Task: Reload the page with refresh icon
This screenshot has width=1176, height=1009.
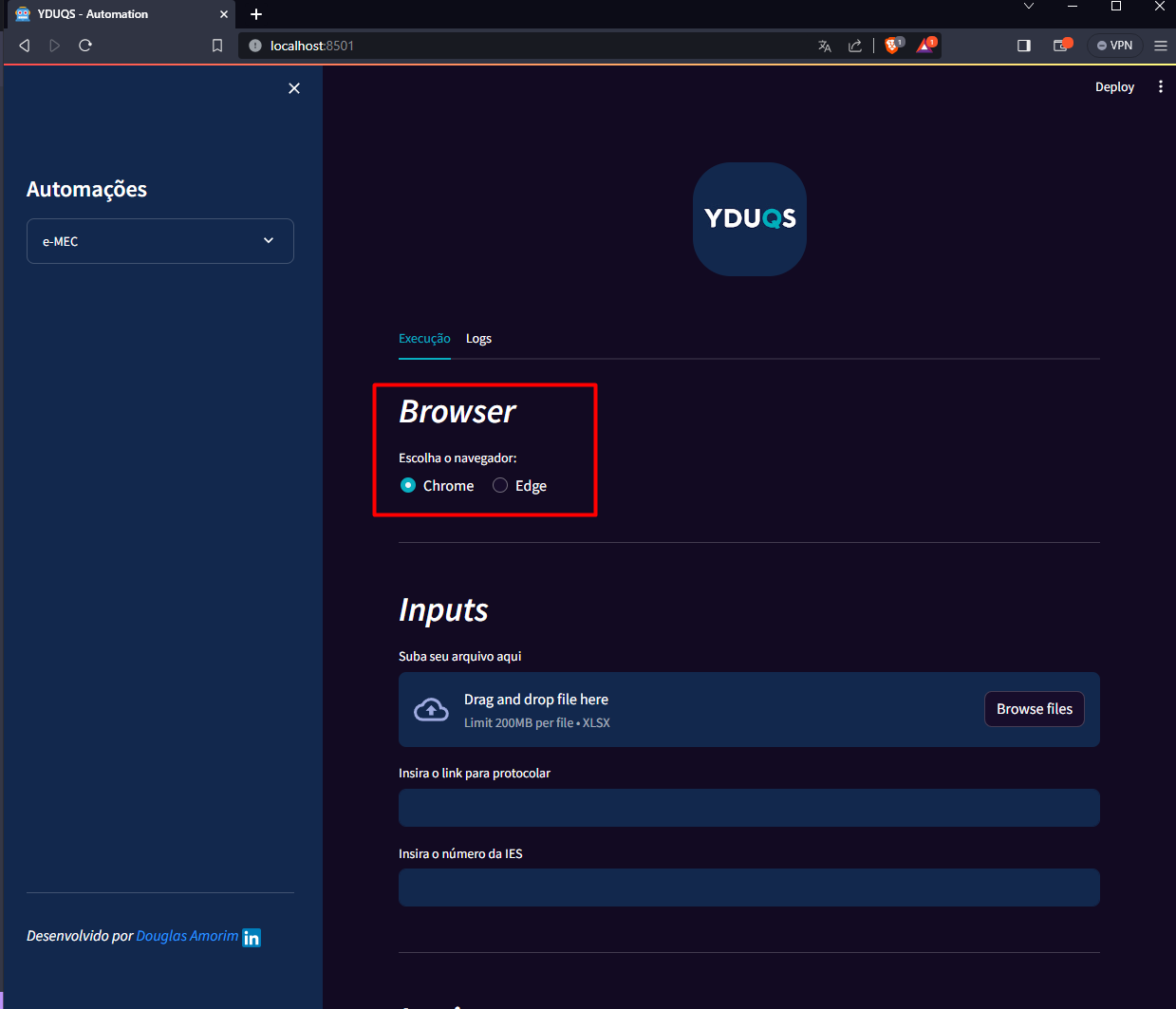Action: pos(85,46)
